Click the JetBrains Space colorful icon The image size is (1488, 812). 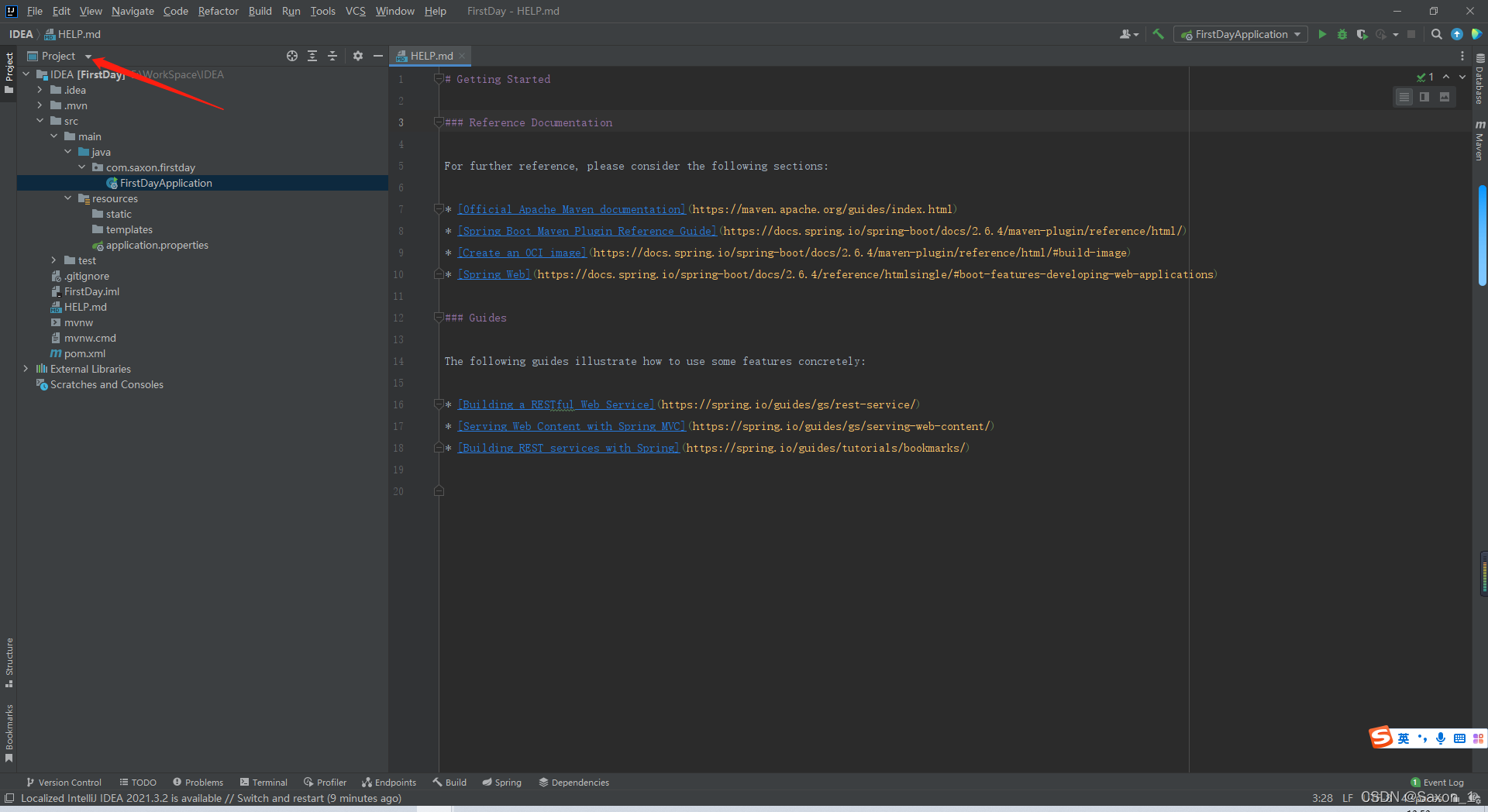click(x=1477, y=34)
